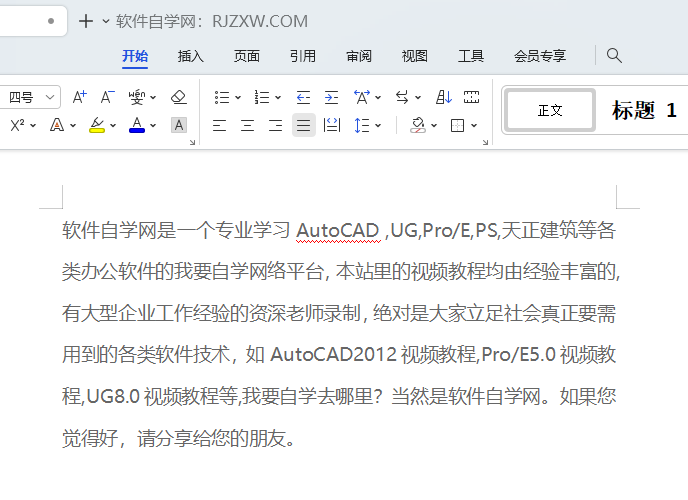Click the document tab with unsaved dot
Viewport: 688px width, 500px height.
click(x=33, y=21)
